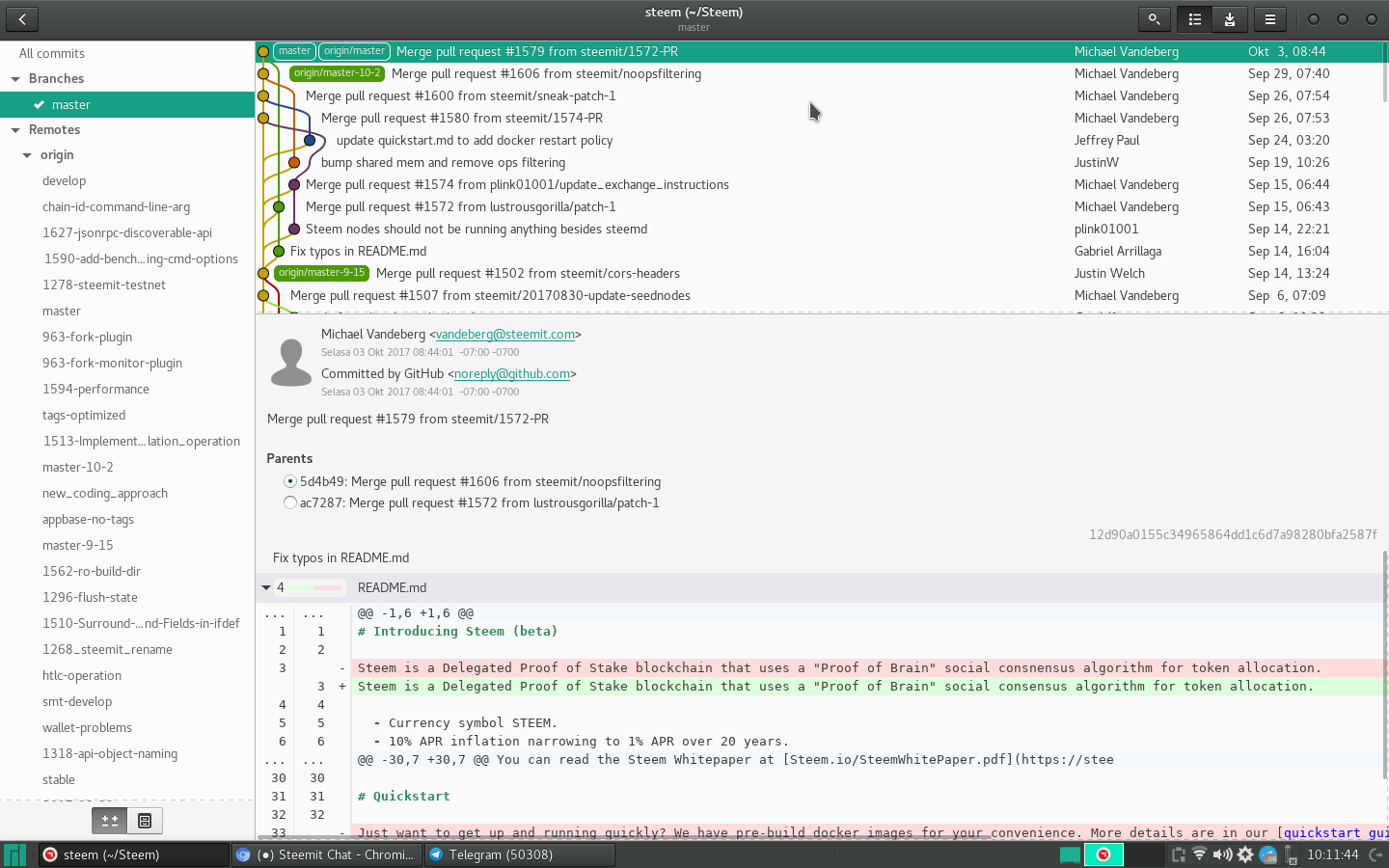This screenshot has width=1389, height=868.
Task: Select the 'Merge pull request #1600' commit
Action: (x=822, y=95)
